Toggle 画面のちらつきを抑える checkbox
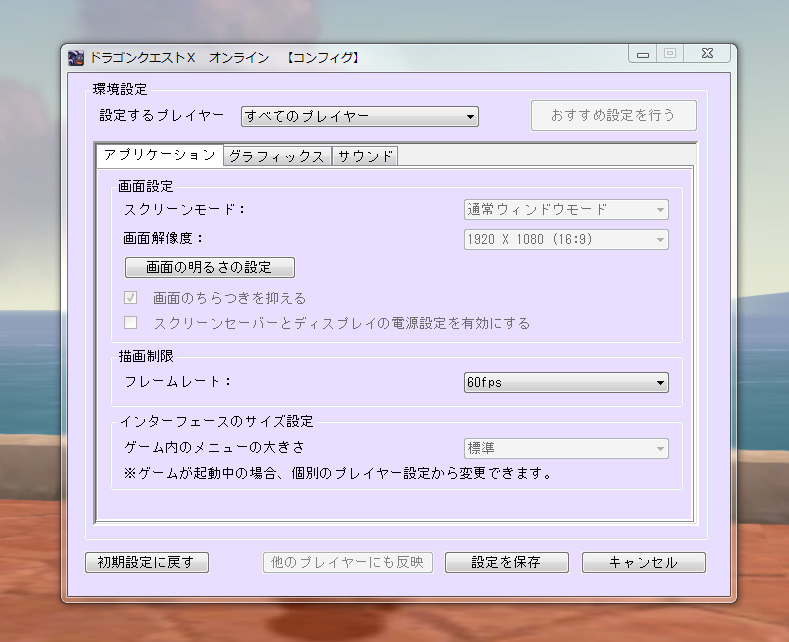 [x=130, y=298]
